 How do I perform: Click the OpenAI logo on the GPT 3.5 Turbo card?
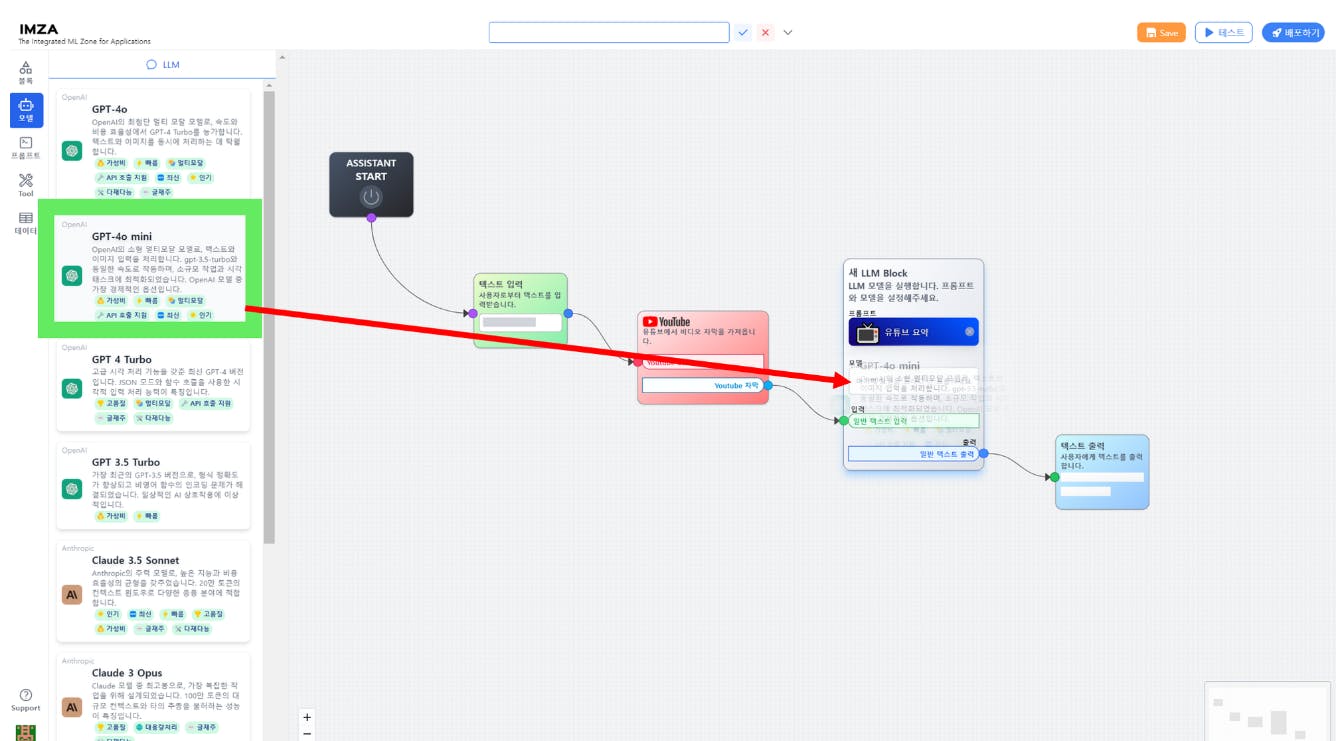click(x=72, y=488)
